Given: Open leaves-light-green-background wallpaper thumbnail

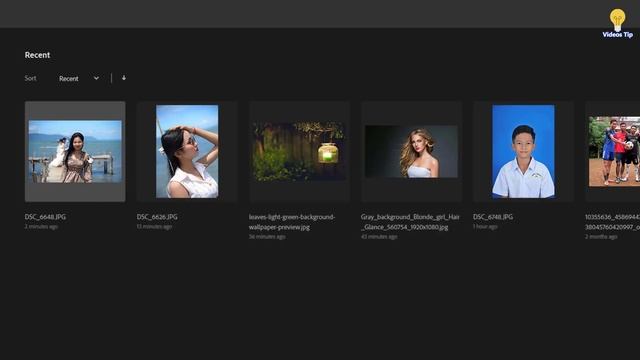Looking at the screenshot, I should (299, 151).
